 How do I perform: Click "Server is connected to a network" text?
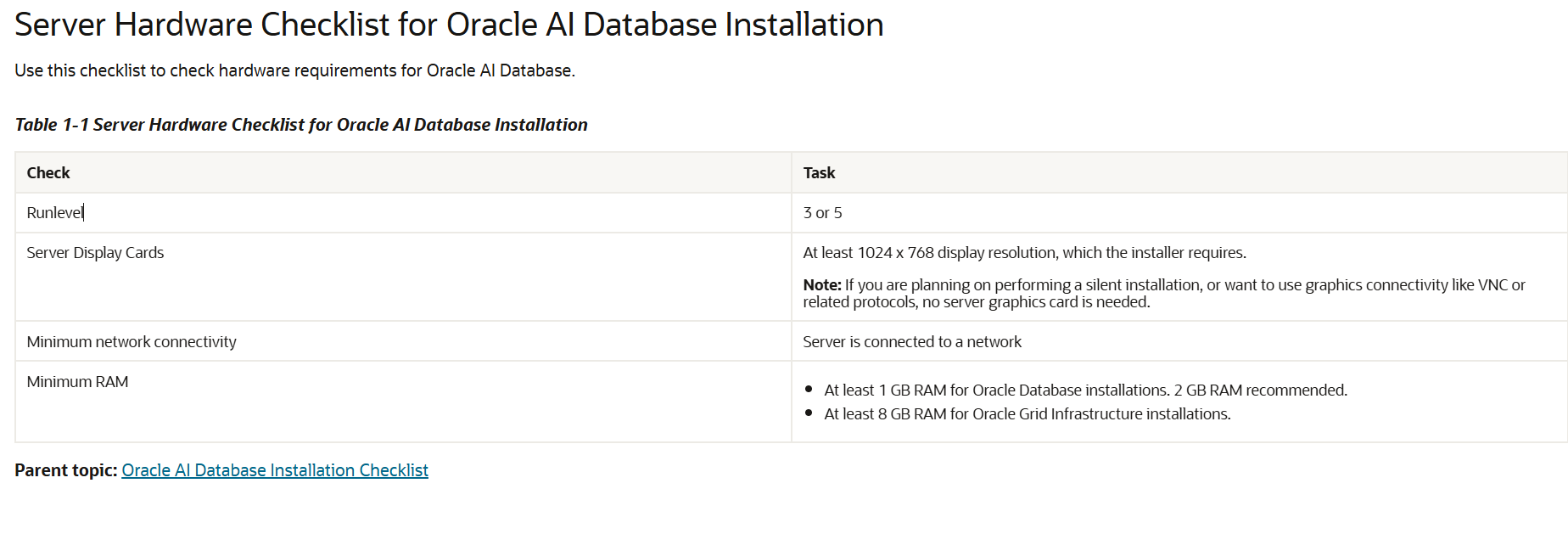912,342
